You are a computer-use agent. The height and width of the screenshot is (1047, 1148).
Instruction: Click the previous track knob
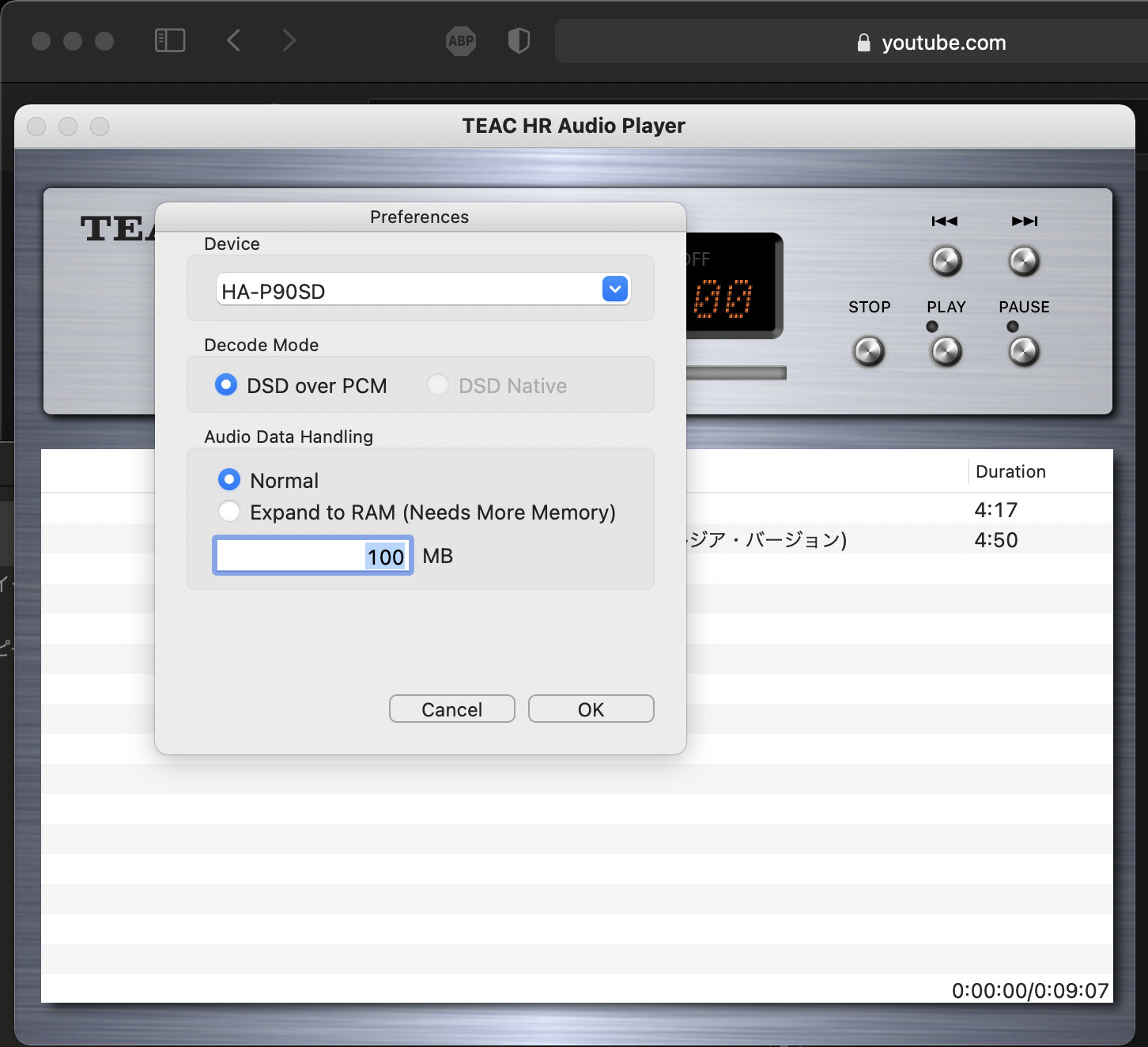tap(946, 261)
